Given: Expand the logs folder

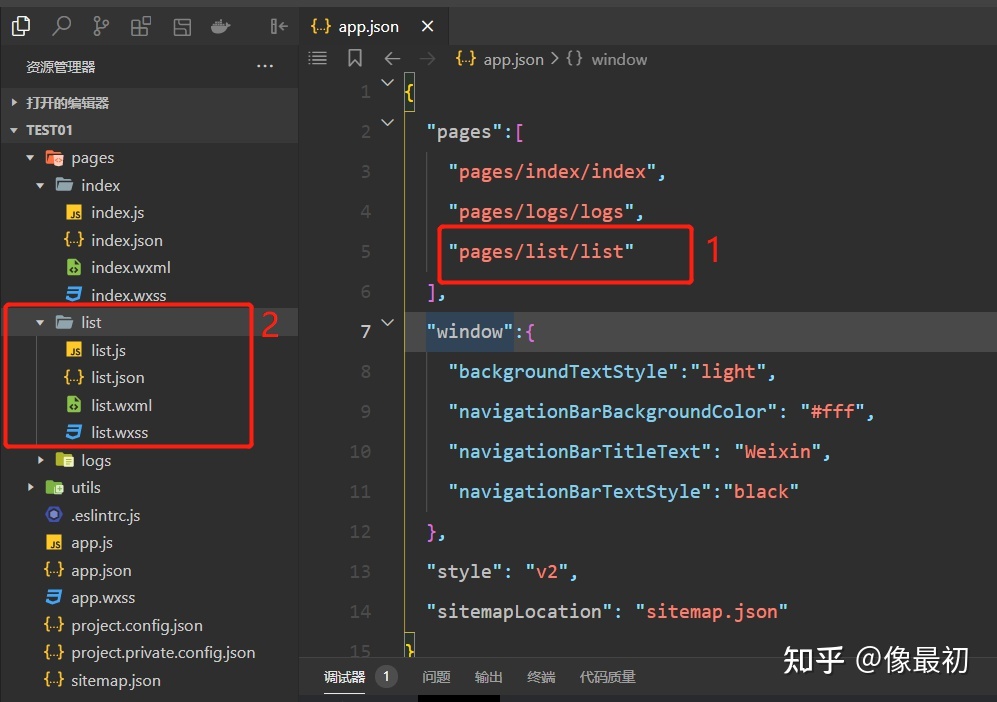Looking at the screenshot, I should (x=40, y=460).
